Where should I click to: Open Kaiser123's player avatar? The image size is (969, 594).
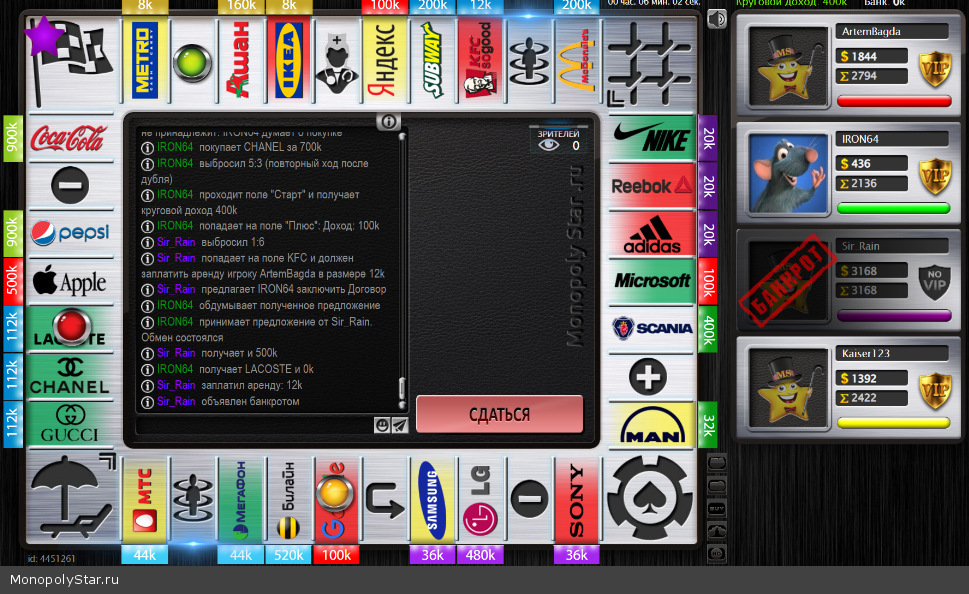787,388
